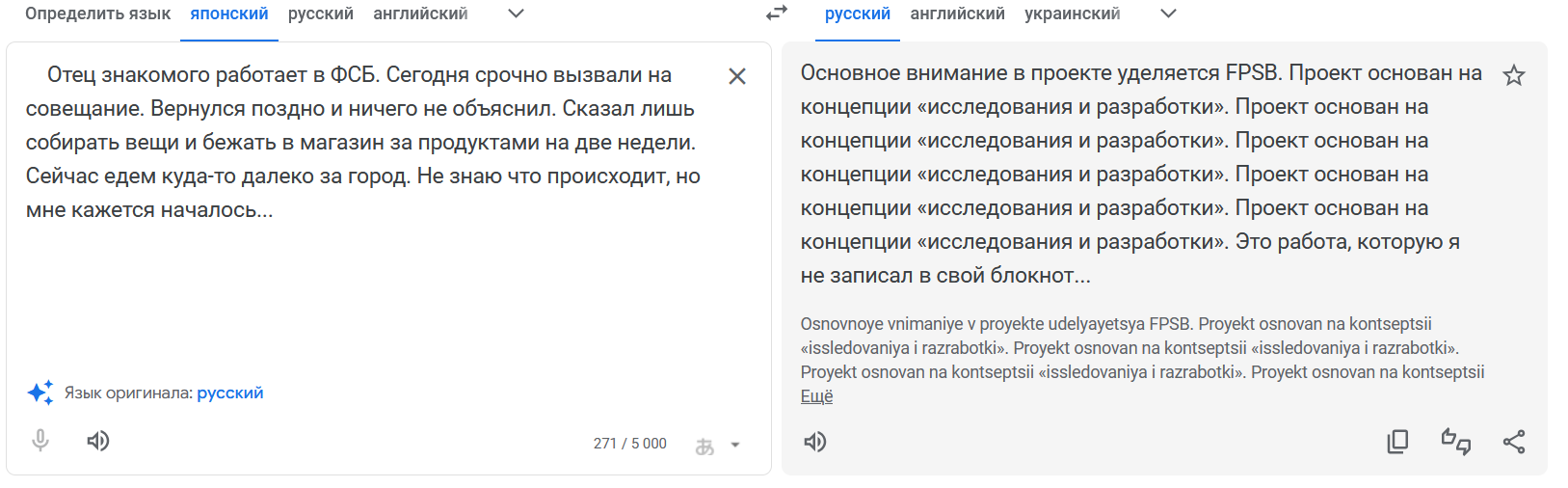The height and width of the screenshot is (488, 1568).
Task: Expand the target language list
Action: pyautogui.click(x=1168, y=14)
